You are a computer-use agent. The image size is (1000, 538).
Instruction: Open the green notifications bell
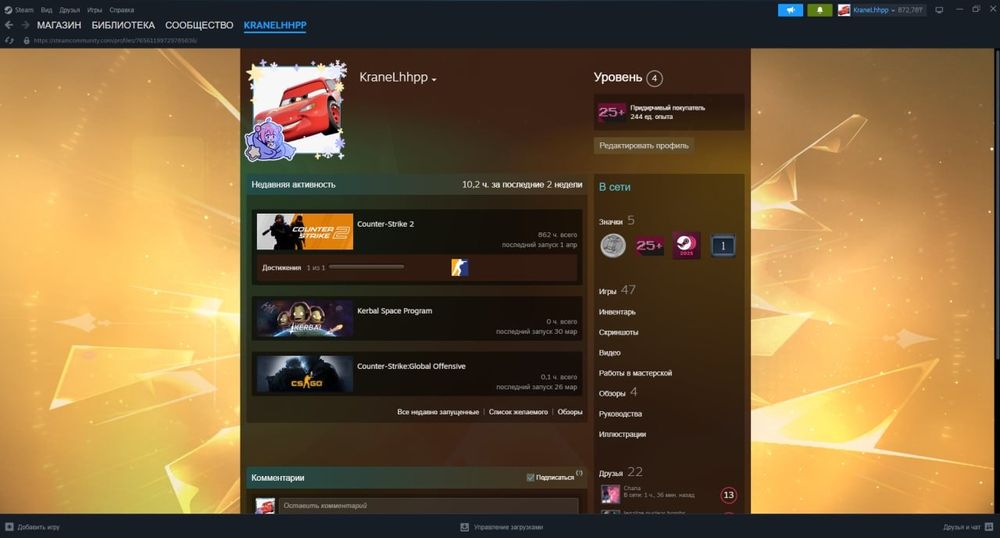820,10
